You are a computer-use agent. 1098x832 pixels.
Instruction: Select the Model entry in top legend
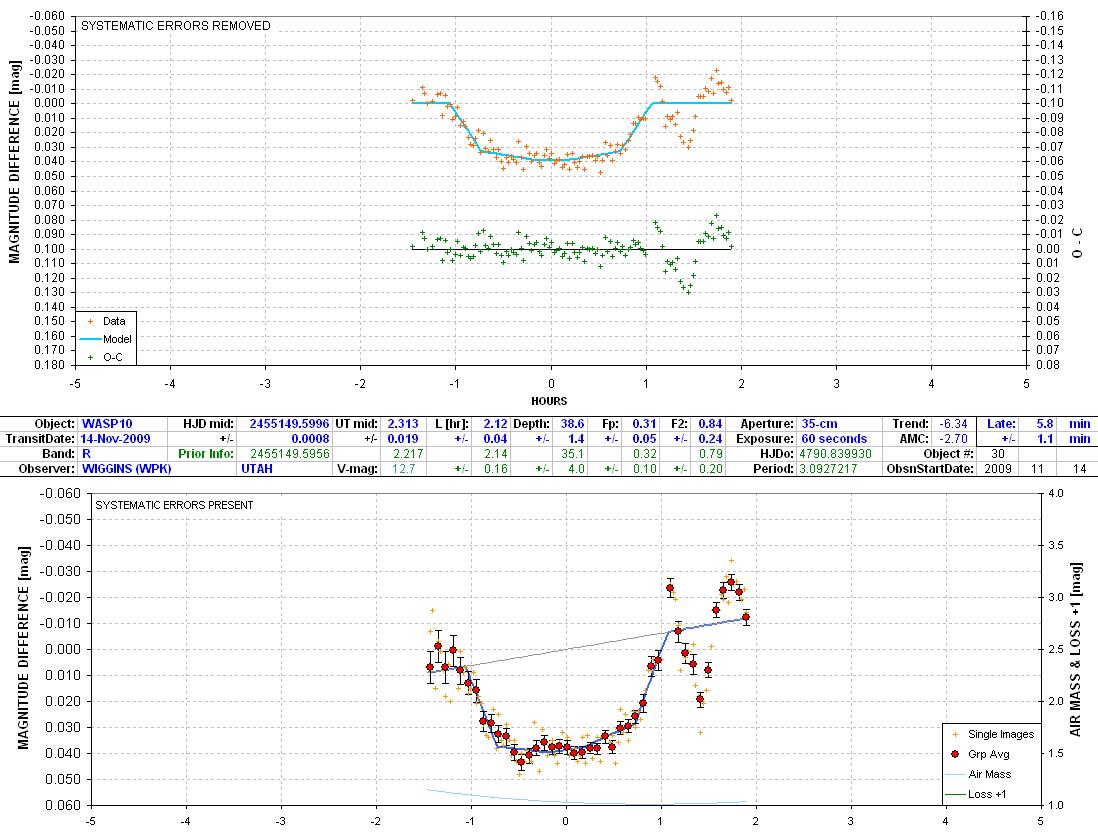point(106,339)
